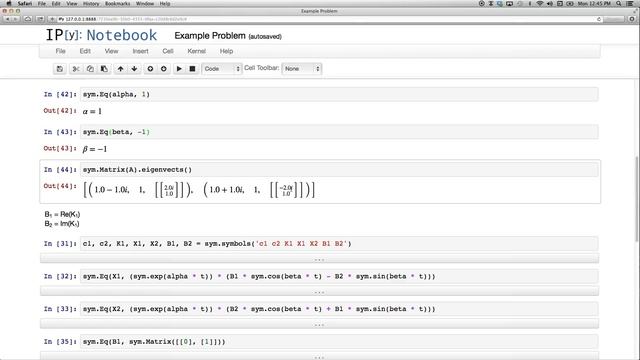Click the menu bar clock Mon 12:45 PM
The height and width of the screenshot is (360, 640).
[x=594, y=4]
